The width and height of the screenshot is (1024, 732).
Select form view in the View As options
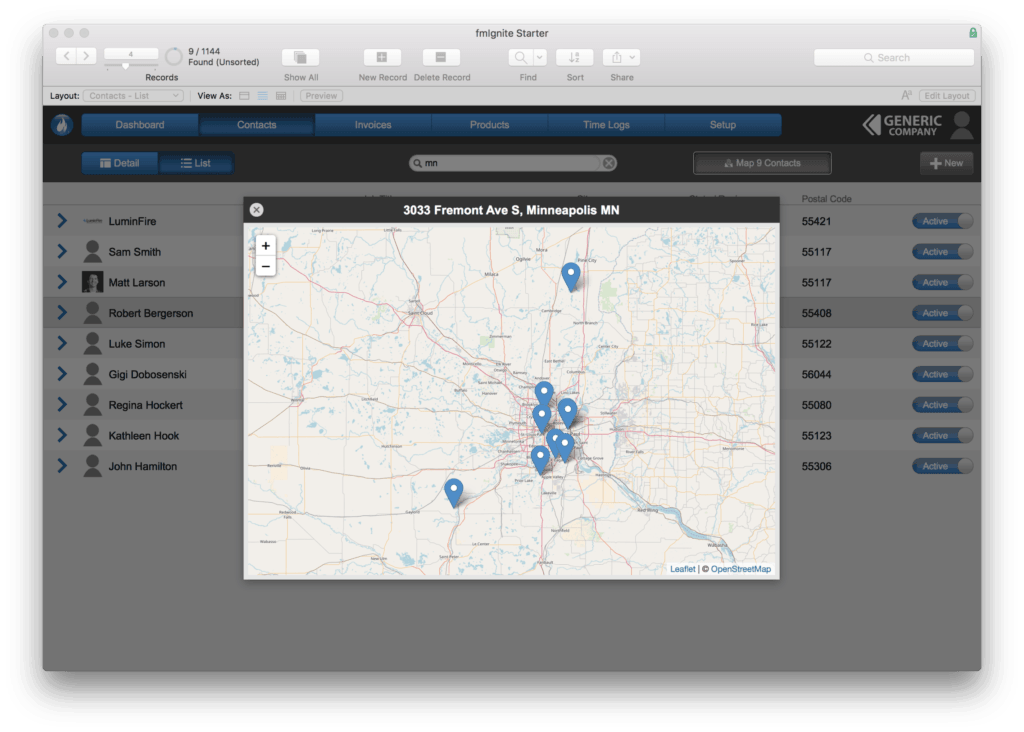point(243,95)
